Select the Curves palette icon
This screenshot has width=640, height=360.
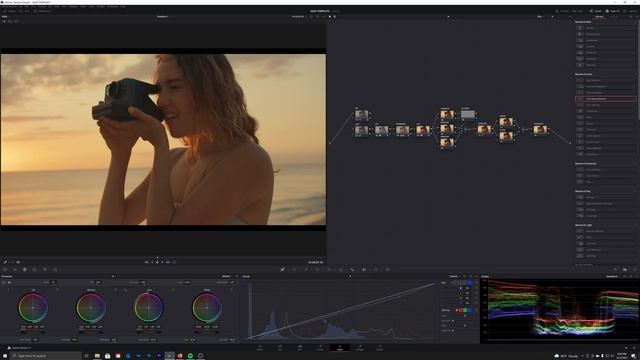coord(282,269)
